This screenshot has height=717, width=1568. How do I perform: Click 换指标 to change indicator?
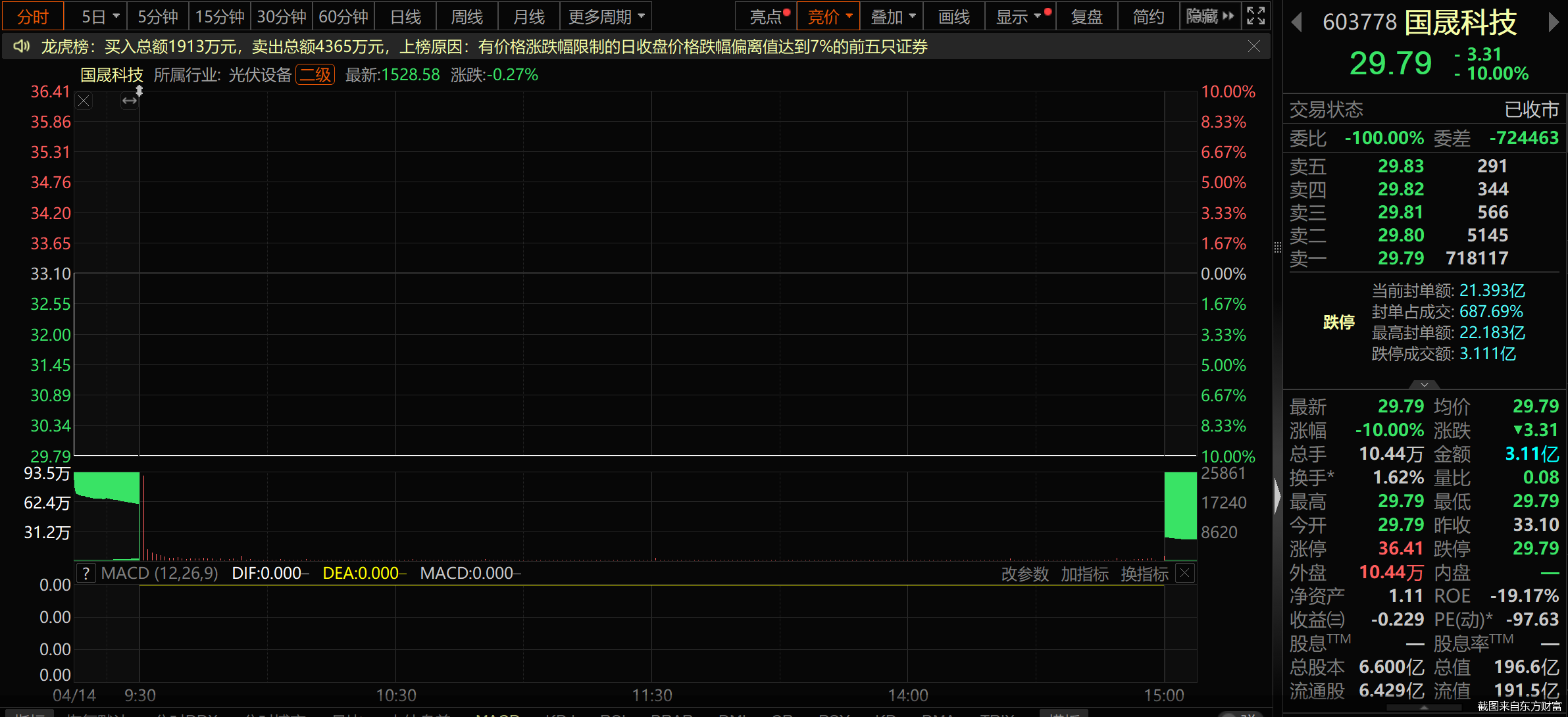1144,574
